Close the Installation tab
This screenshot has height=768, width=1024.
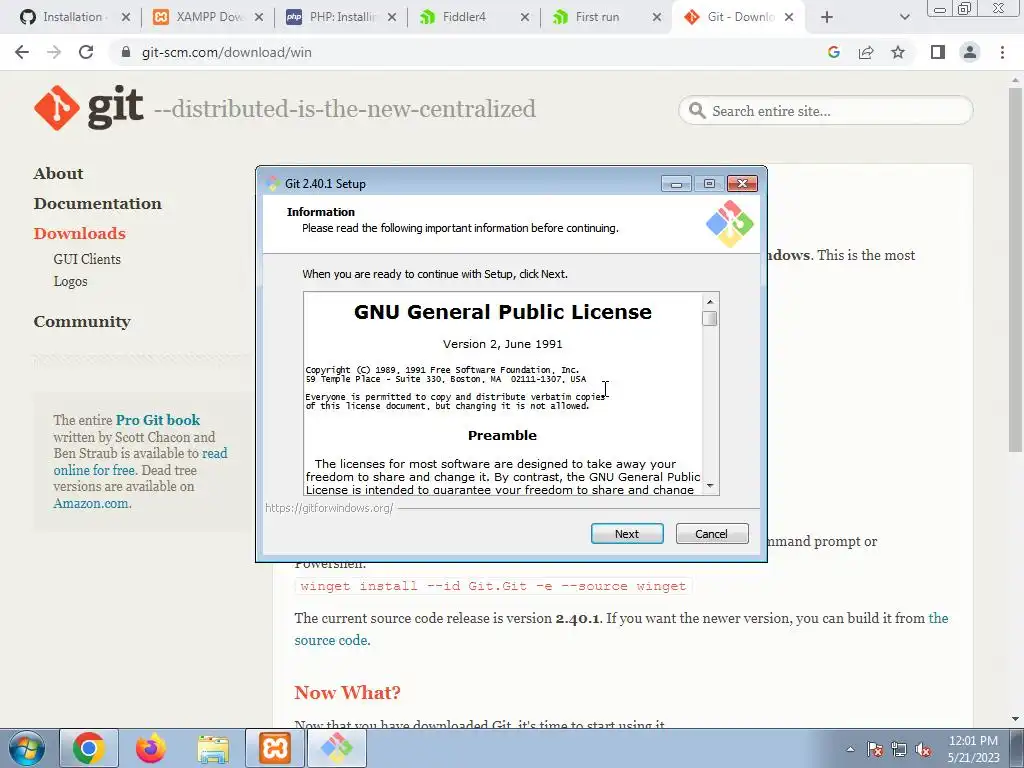click(126, 17)
